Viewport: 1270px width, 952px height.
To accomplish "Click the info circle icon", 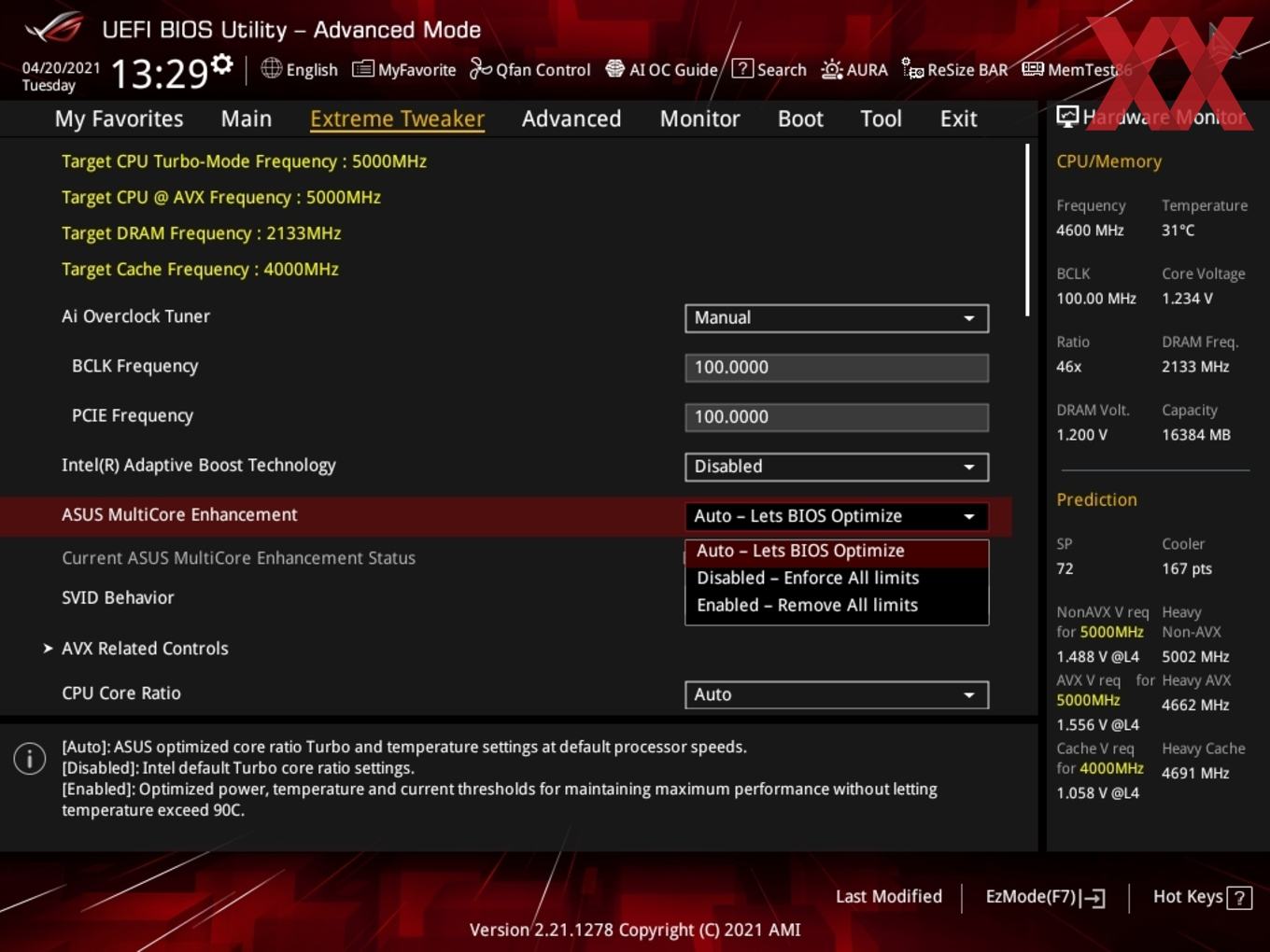I will pos(30,758).
